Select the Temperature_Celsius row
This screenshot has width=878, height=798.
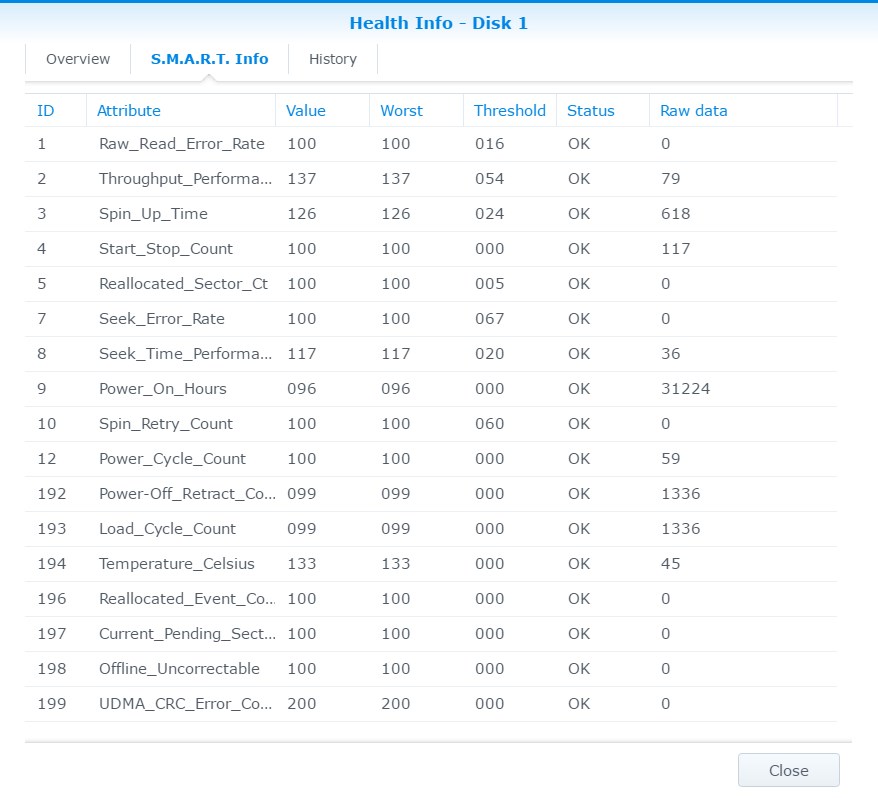click(x=431, y=564)
